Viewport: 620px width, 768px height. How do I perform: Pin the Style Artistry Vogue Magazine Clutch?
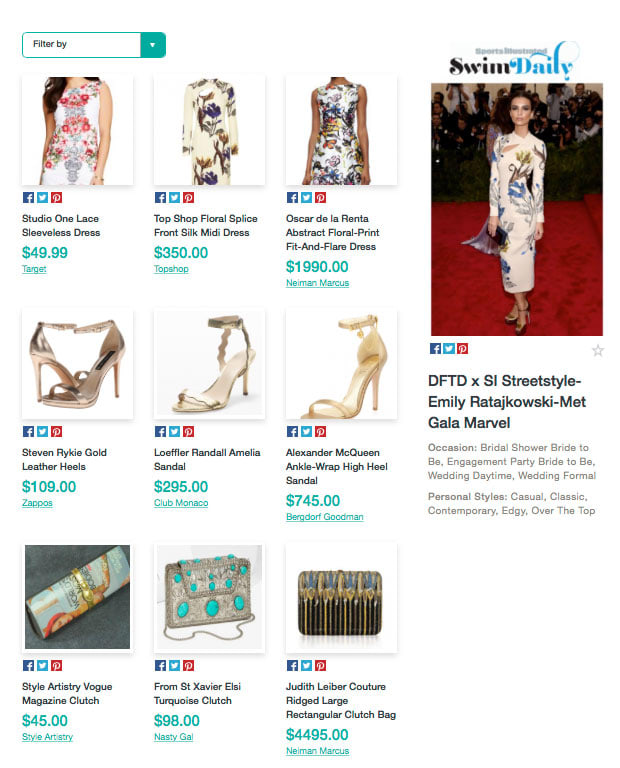[57, 666]
